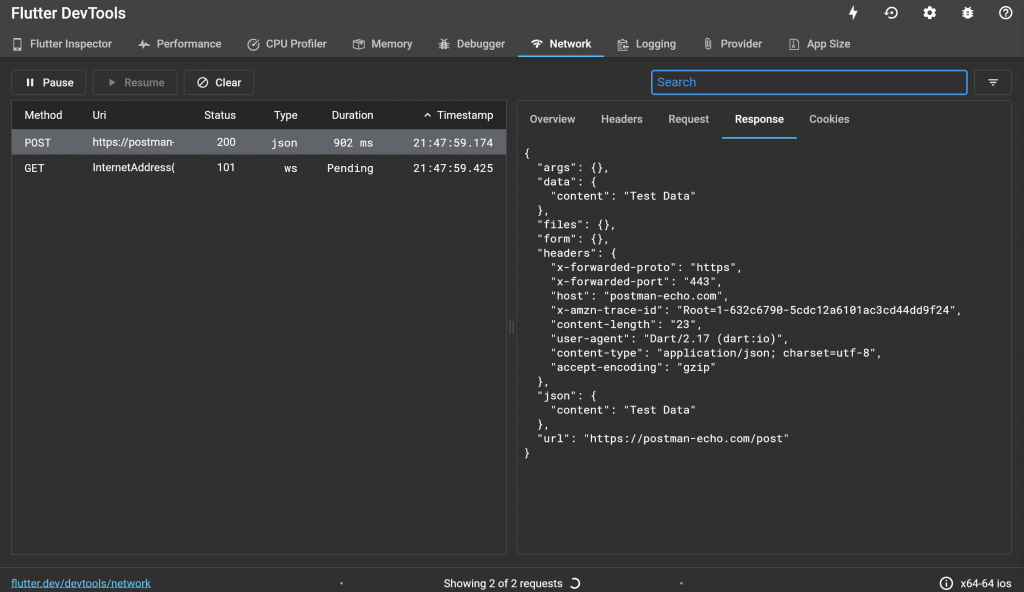Sort by the Type column header
Image resolution: width=1024 pixels, height=592 pixels.
[x=285, y=115]
